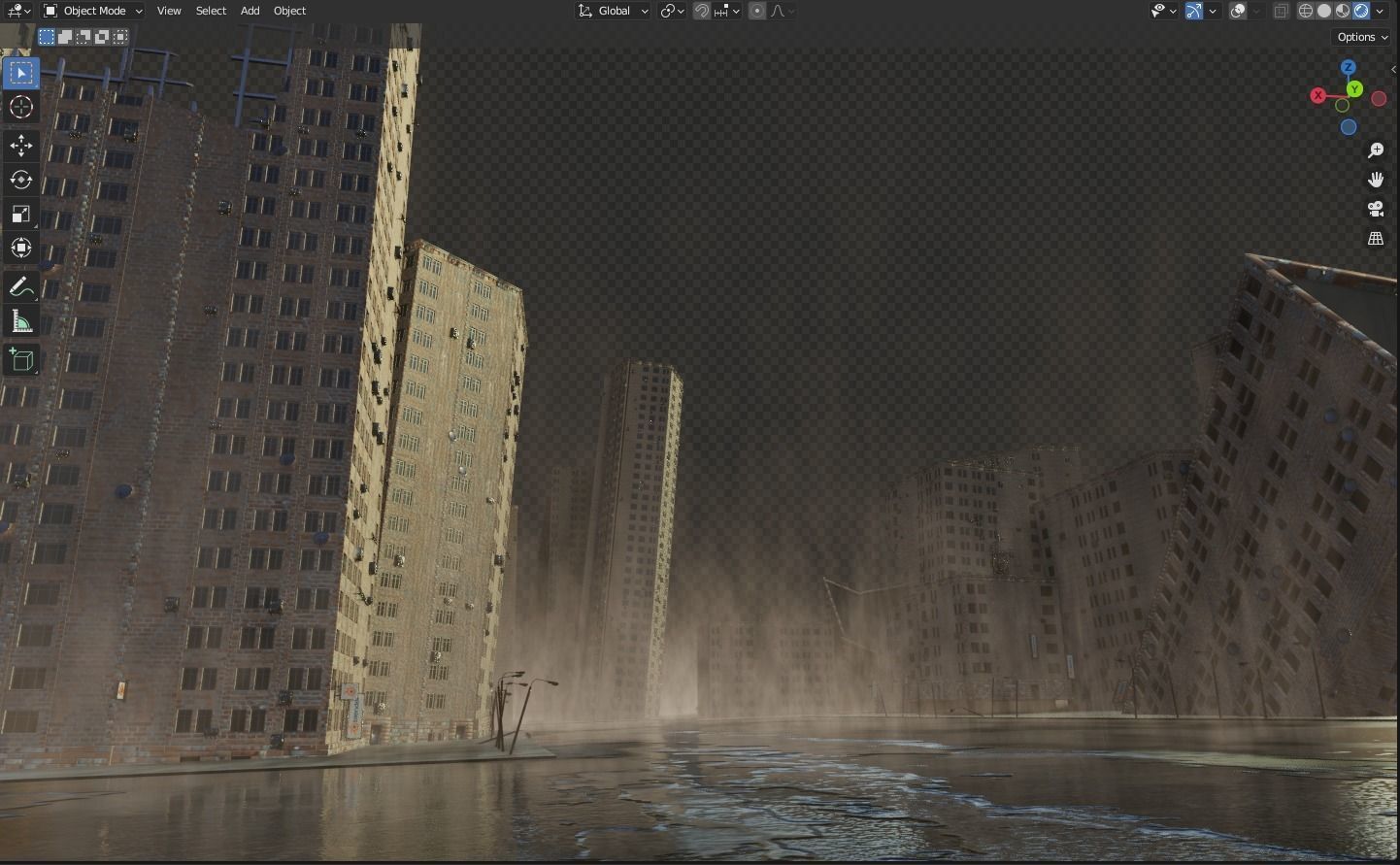Click the zoom view magnifier icon
1400x865 pixels.
(x=1376, y=150)
